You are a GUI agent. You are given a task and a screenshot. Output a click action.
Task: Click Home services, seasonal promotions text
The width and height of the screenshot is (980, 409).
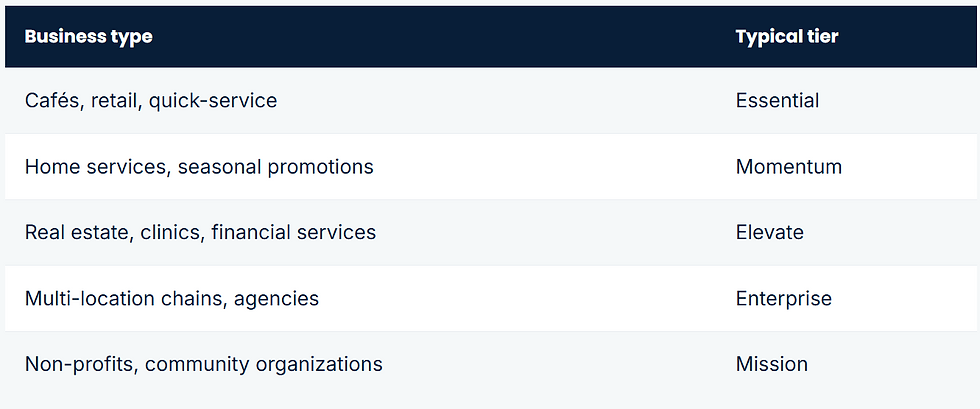pos(199,166)
